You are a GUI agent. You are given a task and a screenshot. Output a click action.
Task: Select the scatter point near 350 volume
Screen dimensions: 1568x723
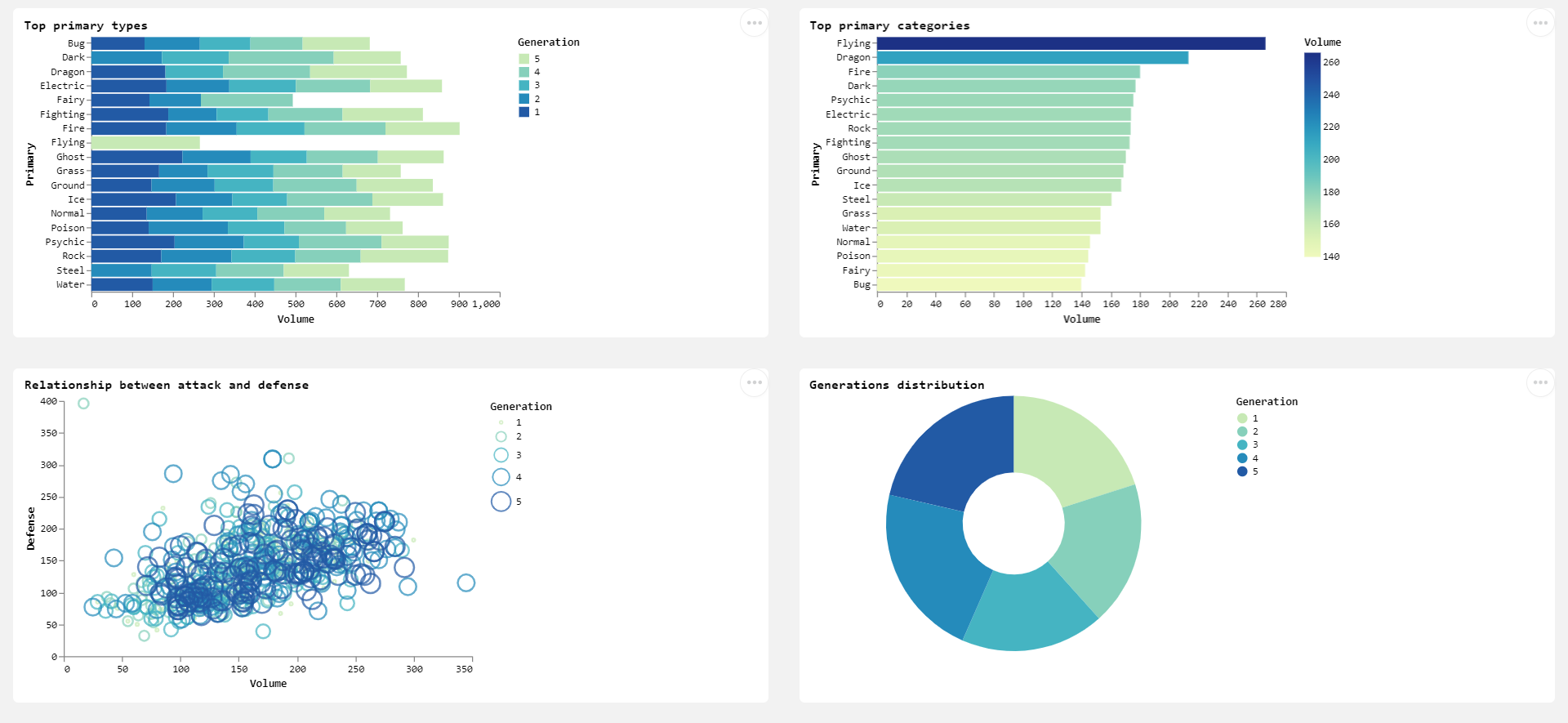[466, 582]
